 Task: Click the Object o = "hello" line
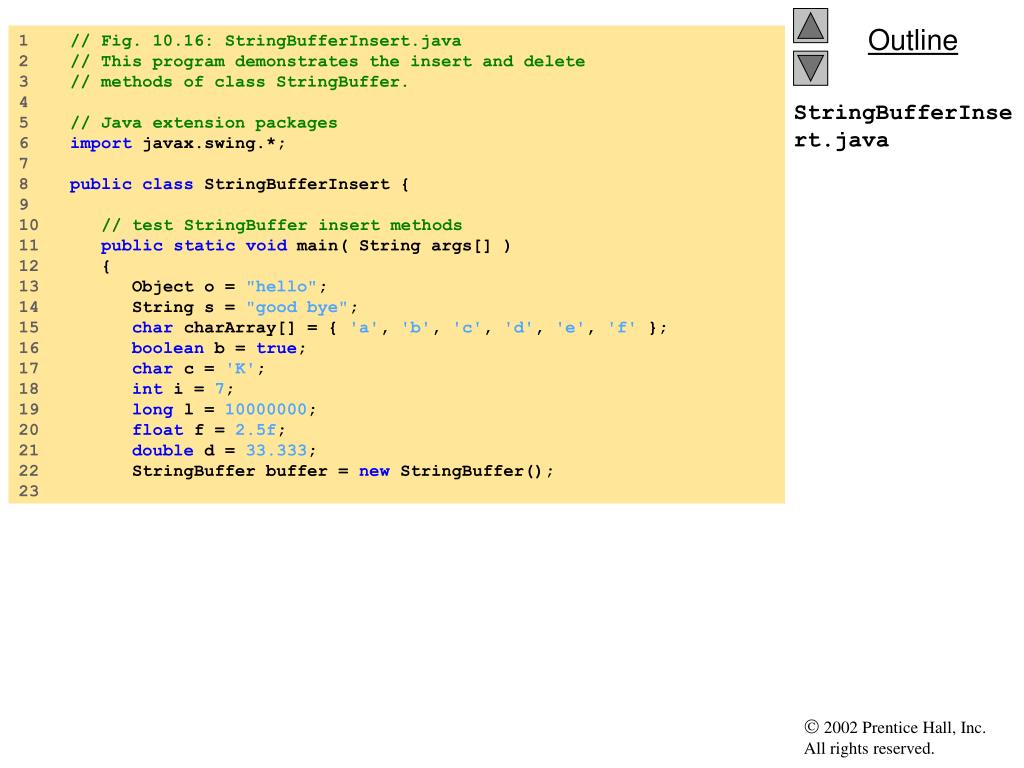(x=229, y=287)
